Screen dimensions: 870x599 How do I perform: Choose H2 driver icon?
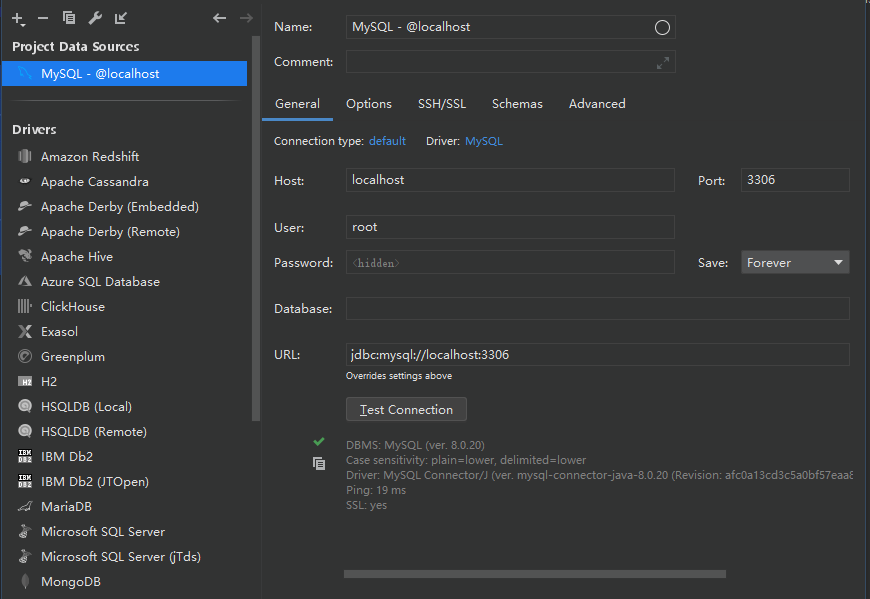coord(25,382)
